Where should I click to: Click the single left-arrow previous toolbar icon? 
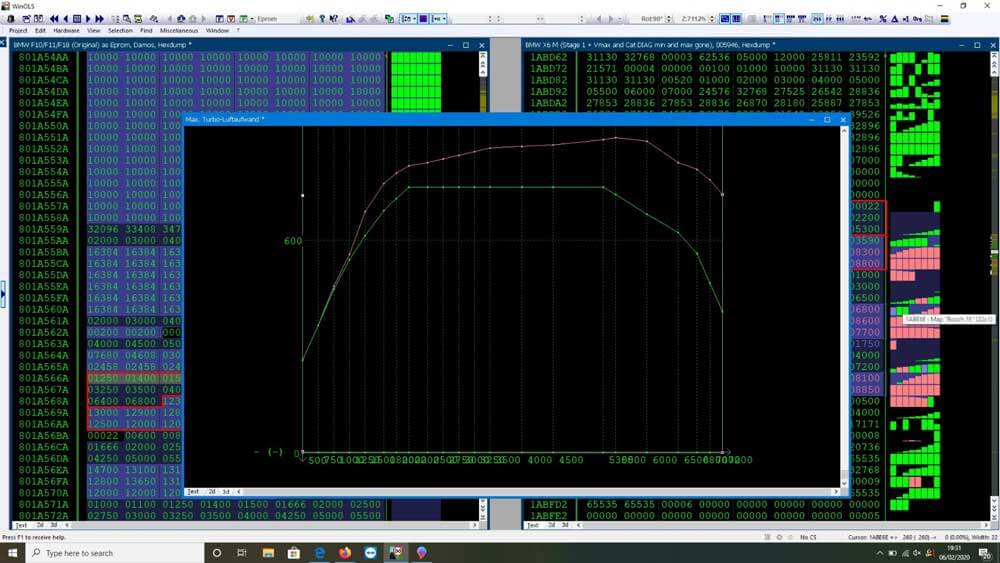tap(65, 19)
